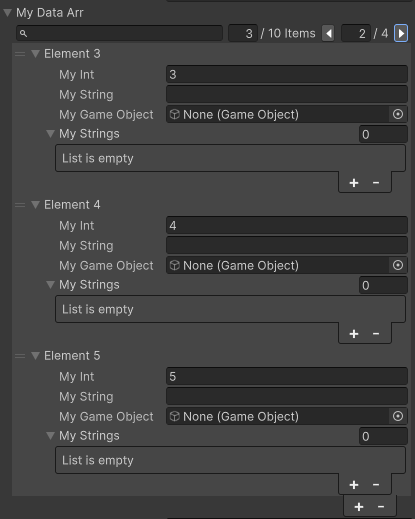415x519 pixels.
Task: Click the array search field
Action: point(119,33)
